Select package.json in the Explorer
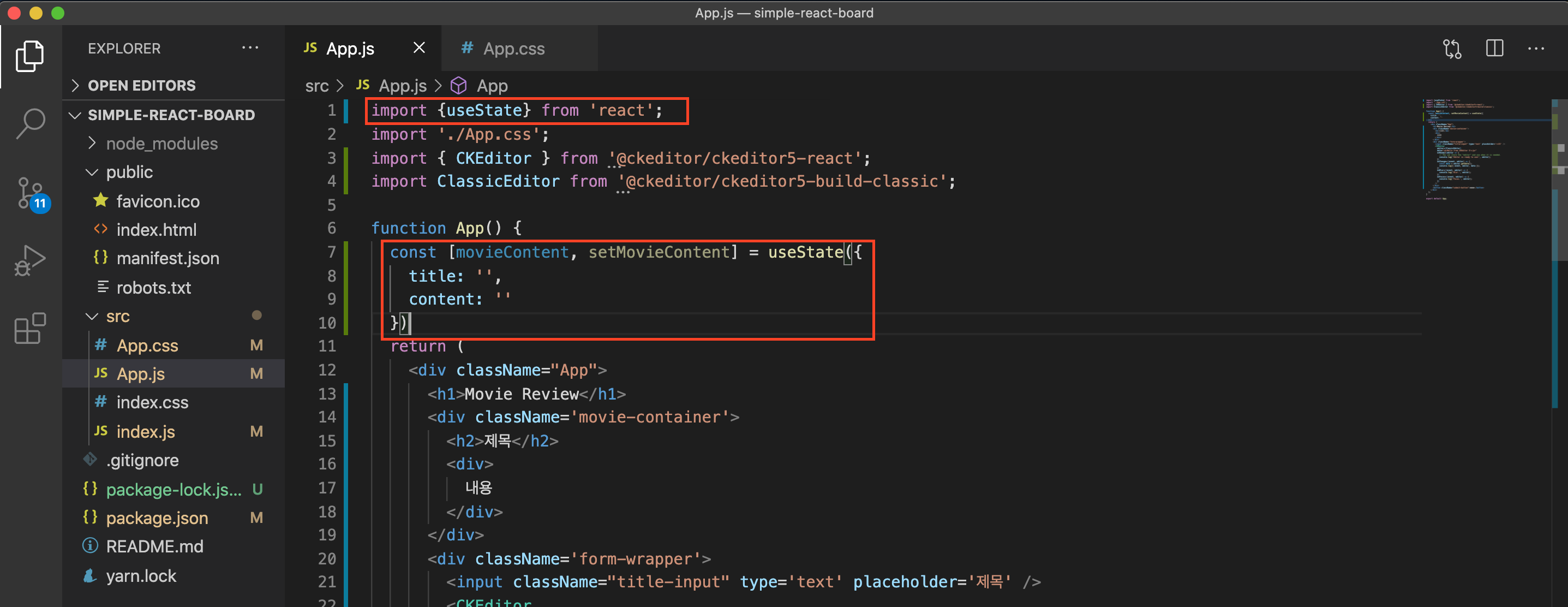Screen dimensions: 1568x607 click(157, 517)
